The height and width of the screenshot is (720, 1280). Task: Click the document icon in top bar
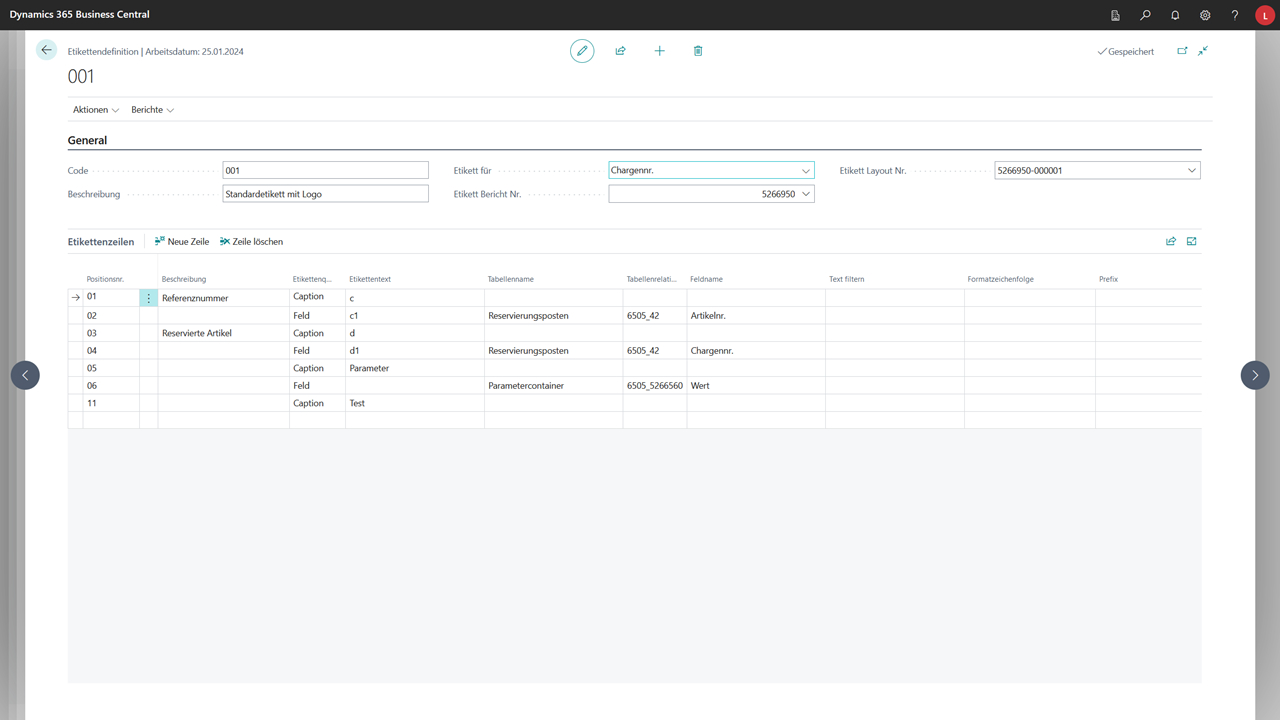(1115, 15)
